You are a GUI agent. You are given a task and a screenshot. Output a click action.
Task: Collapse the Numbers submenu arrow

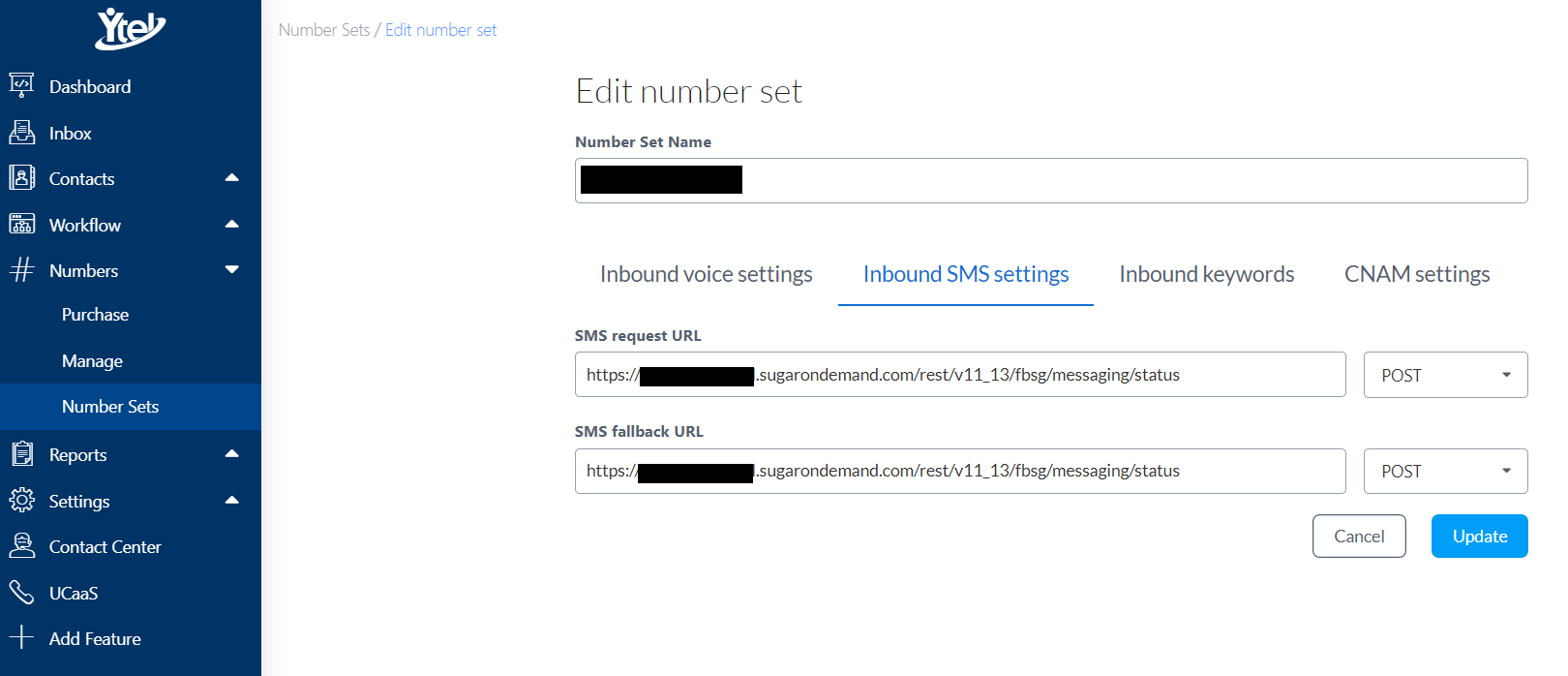(231, 270)
